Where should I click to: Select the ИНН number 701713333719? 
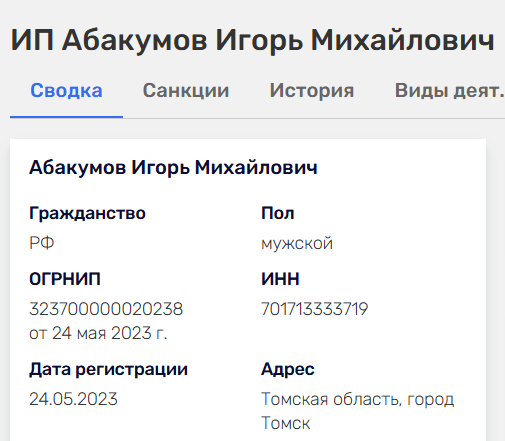coord(314,309)
